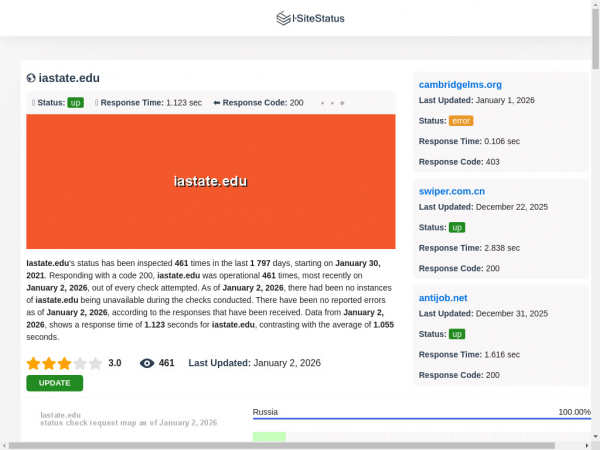Click the orange iastate.edu preview thumbnail
This screenshot has width=600, height=450.
pyautogui.click(x=210, y=181)
